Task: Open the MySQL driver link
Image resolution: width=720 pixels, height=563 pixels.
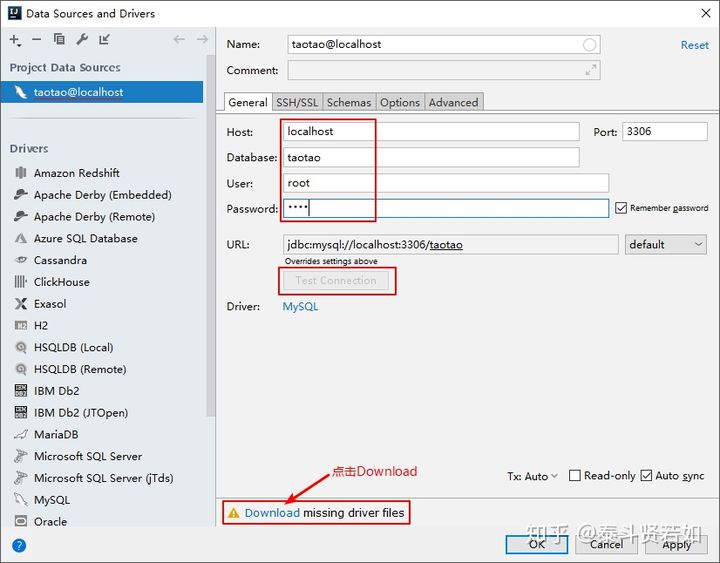Action: click(300, 306)
